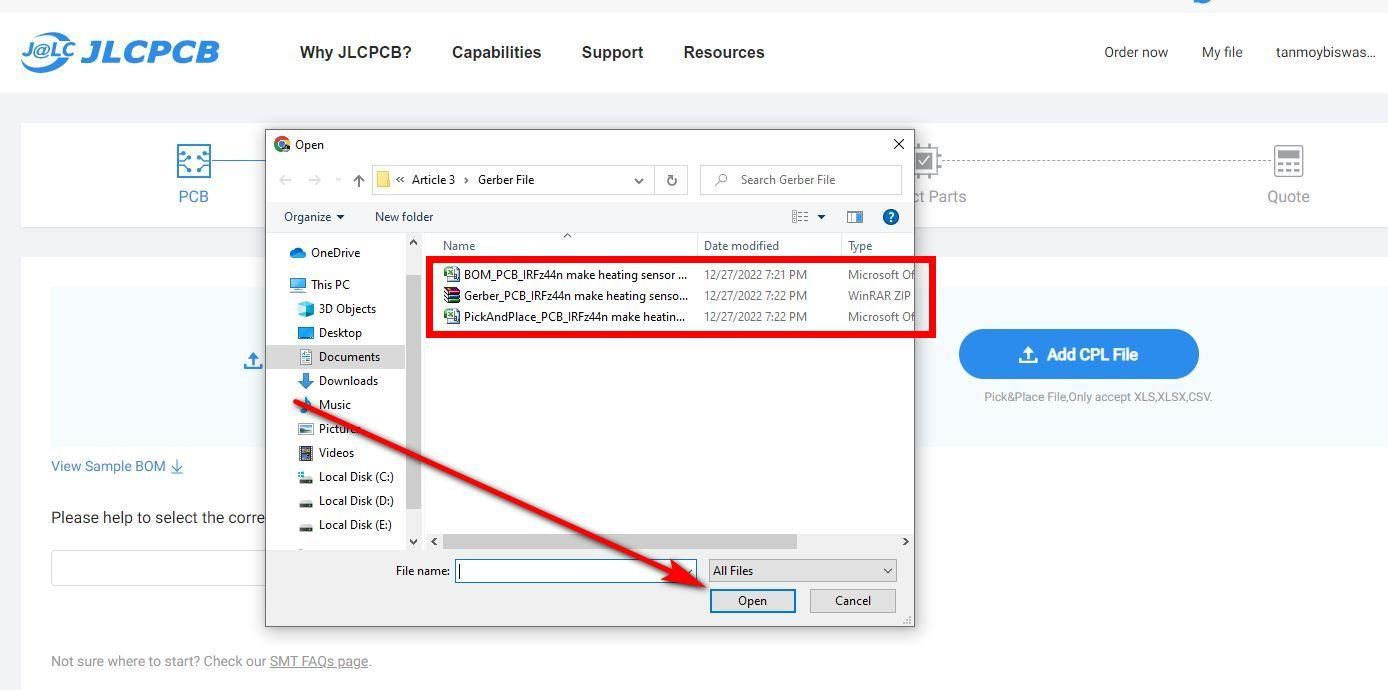This screenshot has height=690, width=1388.
Task: Open the SMT FAQs page link
Action: [x=319, y=661]
